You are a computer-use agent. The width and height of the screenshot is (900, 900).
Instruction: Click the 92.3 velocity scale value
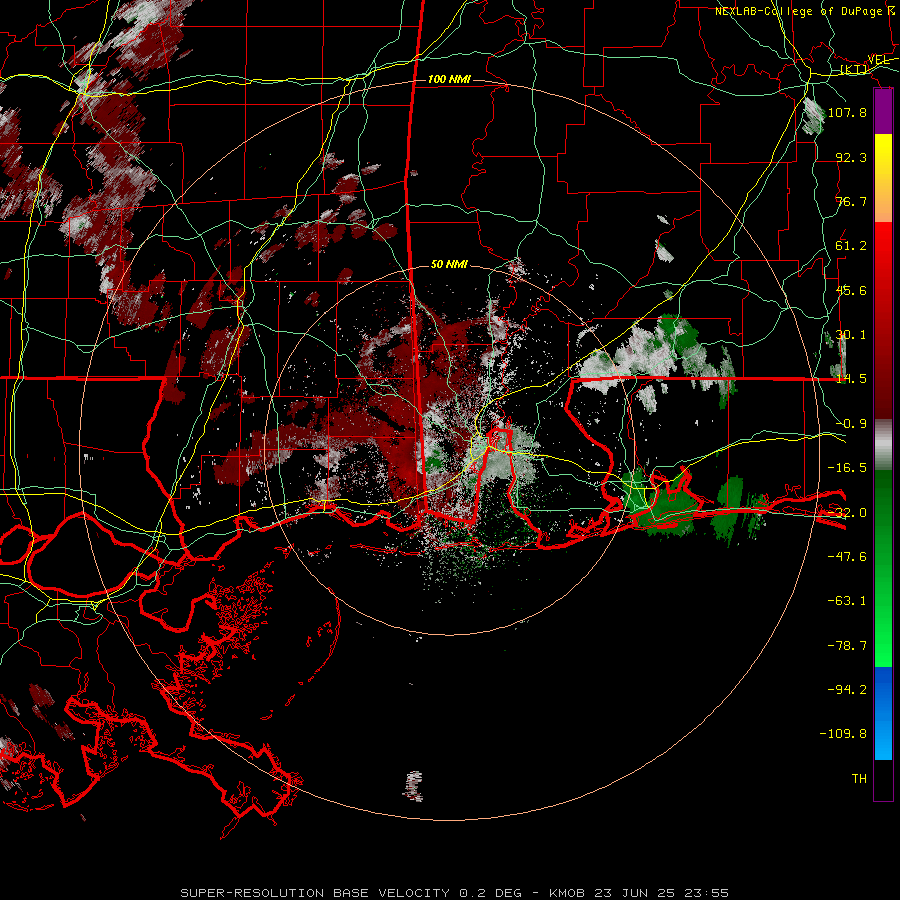[851, 157]
